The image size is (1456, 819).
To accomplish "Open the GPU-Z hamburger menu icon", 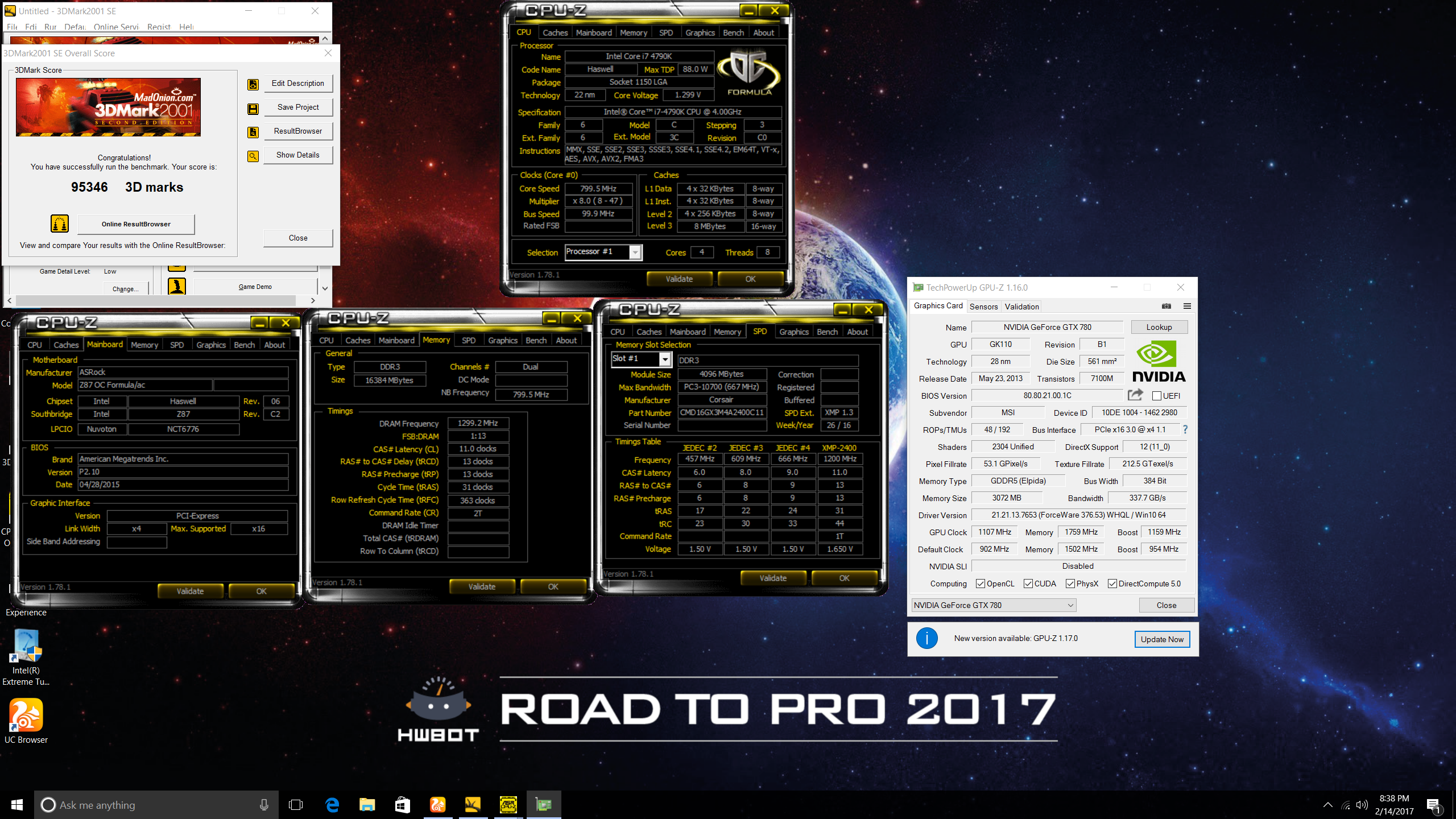I will 1187,306.
